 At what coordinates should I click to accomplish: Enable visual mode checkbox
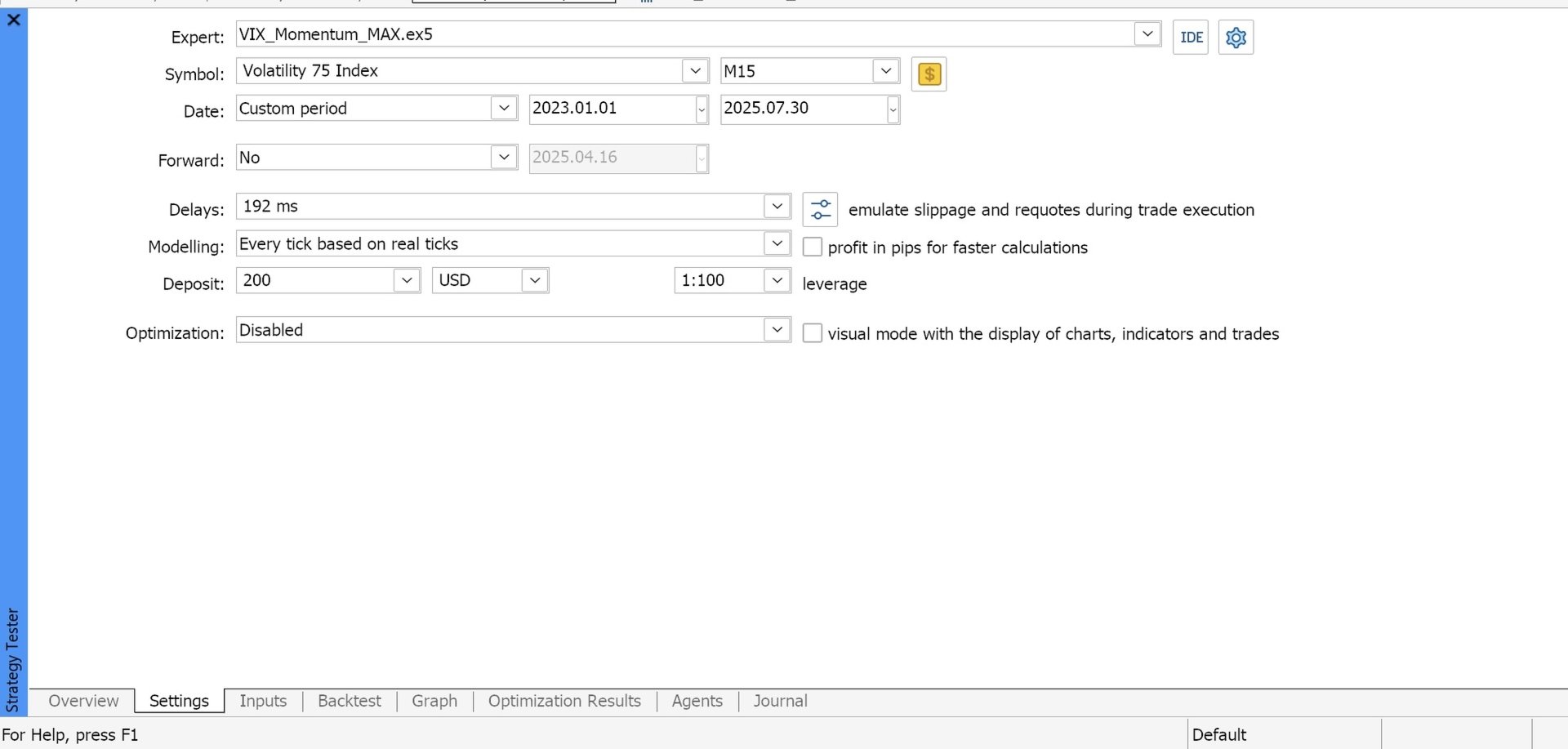click(813, 333)
